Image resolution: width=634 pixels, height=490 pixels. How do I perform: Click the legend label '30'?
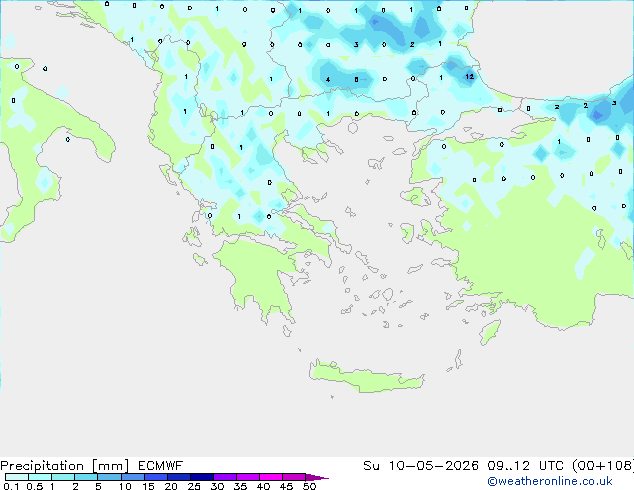point(217,486)
